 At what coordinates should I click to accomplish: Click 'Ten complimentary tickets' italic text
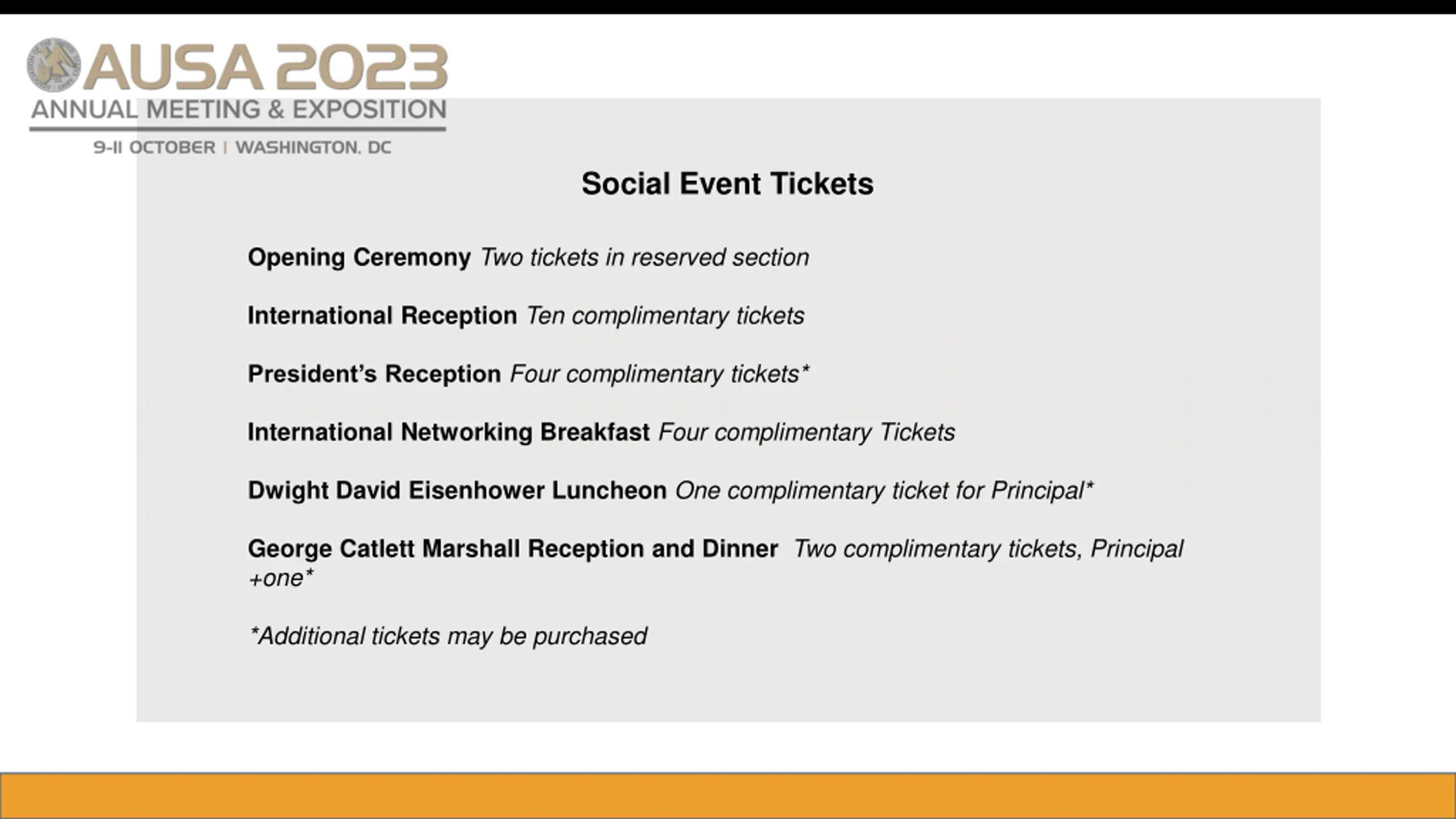[x=665, y=316]
